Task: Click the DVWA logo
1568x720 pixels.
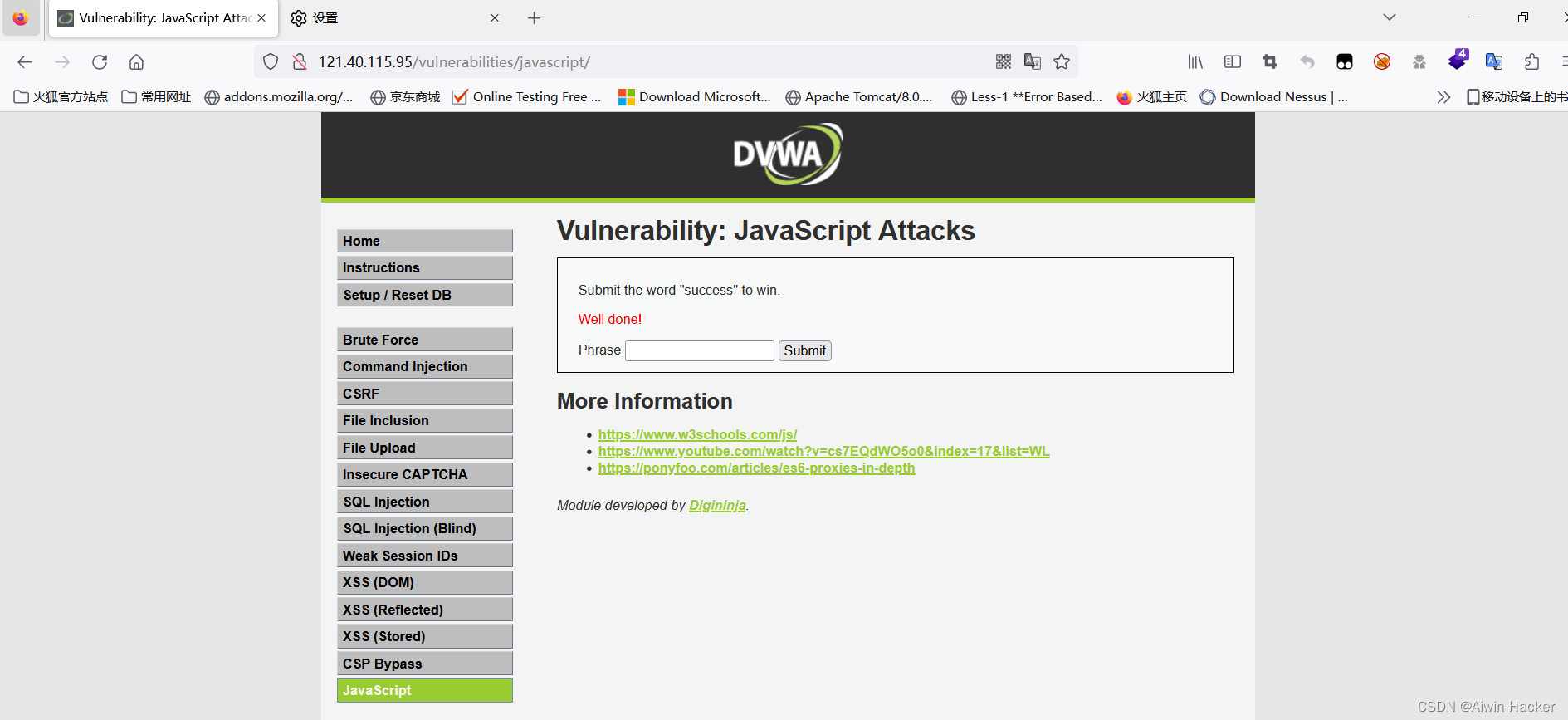Action: click(x=787, y=154)
